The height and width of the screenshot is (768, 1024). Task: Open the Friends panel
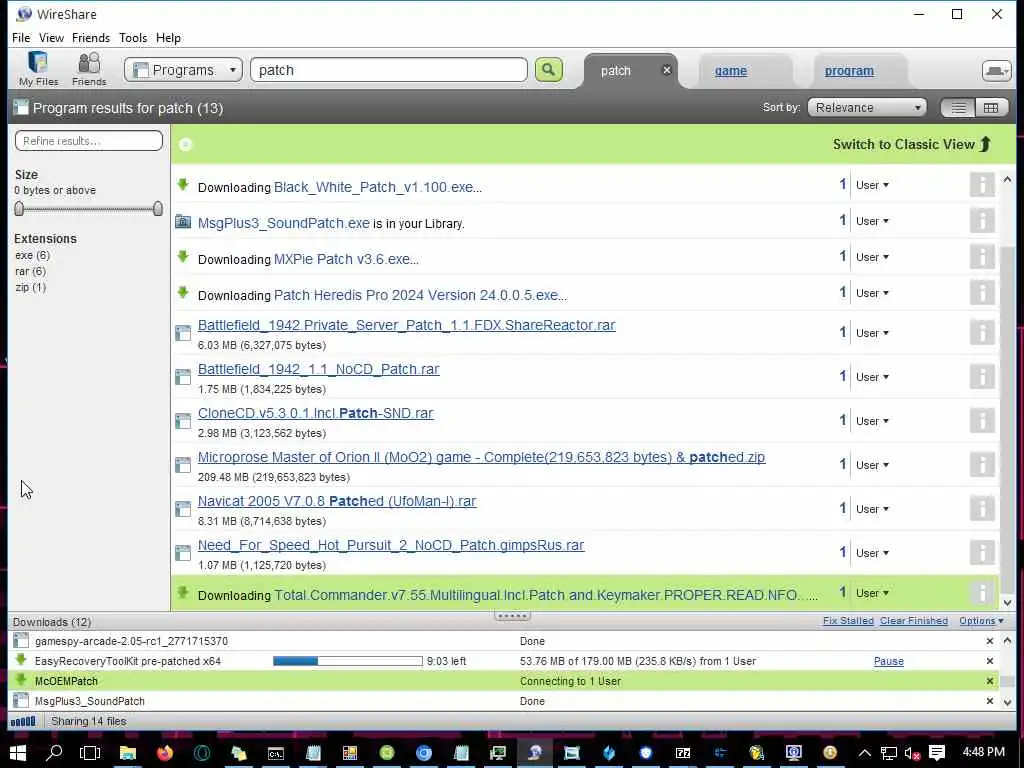click(89, 69)
